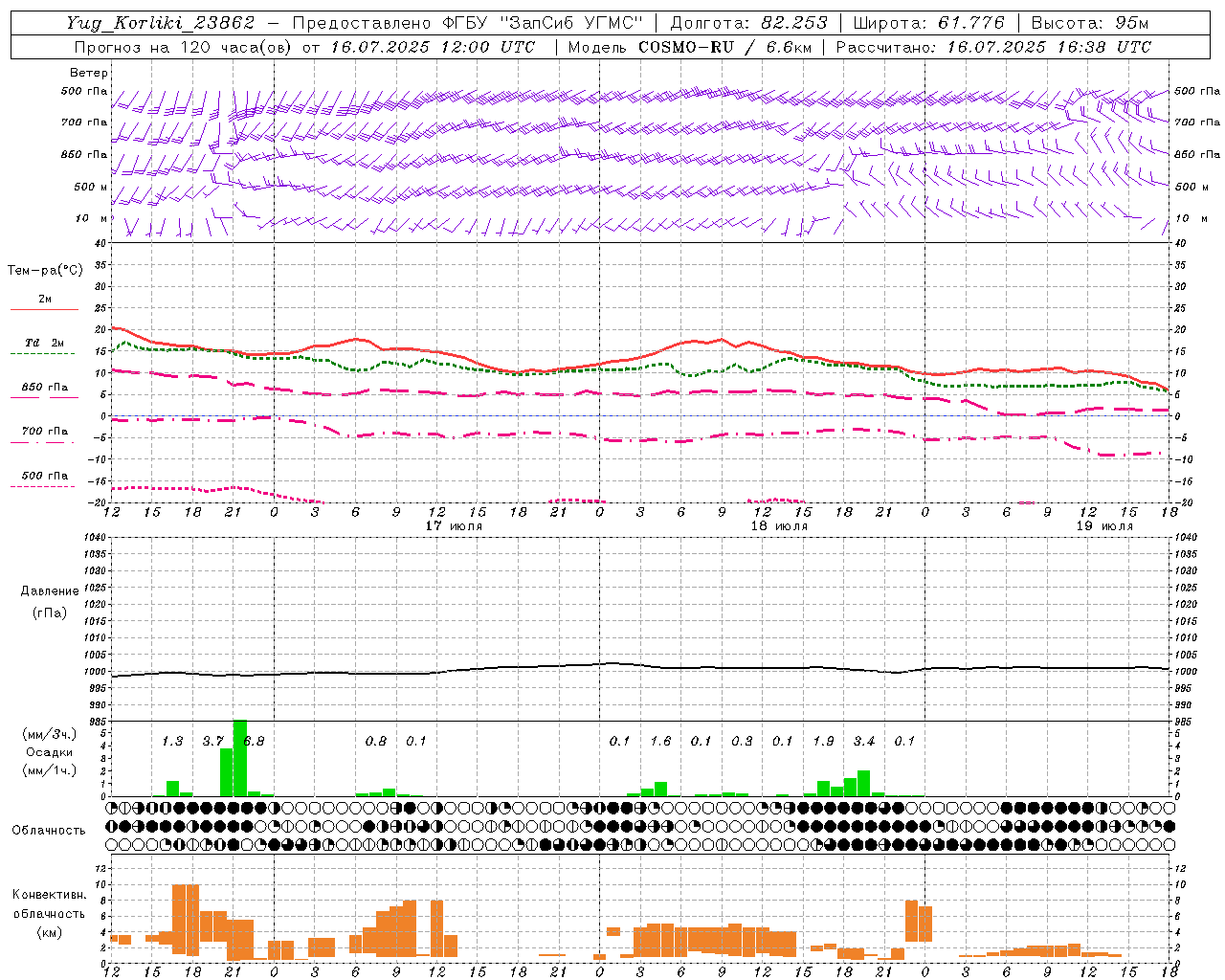Click the Долгота: 82.253 value
The width and height of the screenshot is (1225, 980).
(x=749, y=23)
